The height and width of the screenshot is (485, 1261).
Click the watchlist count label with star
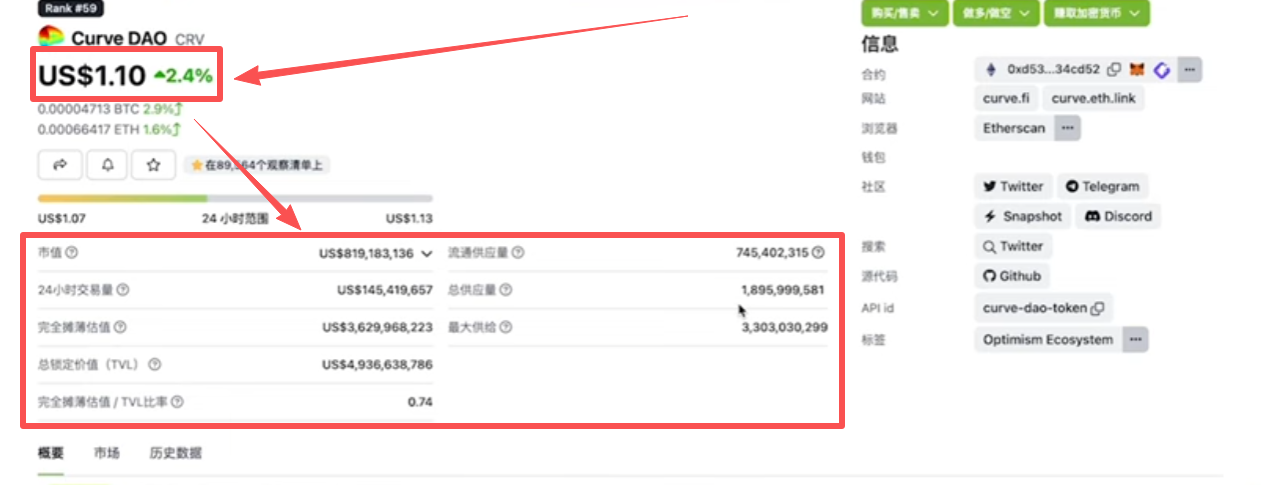tap(258, 165)
